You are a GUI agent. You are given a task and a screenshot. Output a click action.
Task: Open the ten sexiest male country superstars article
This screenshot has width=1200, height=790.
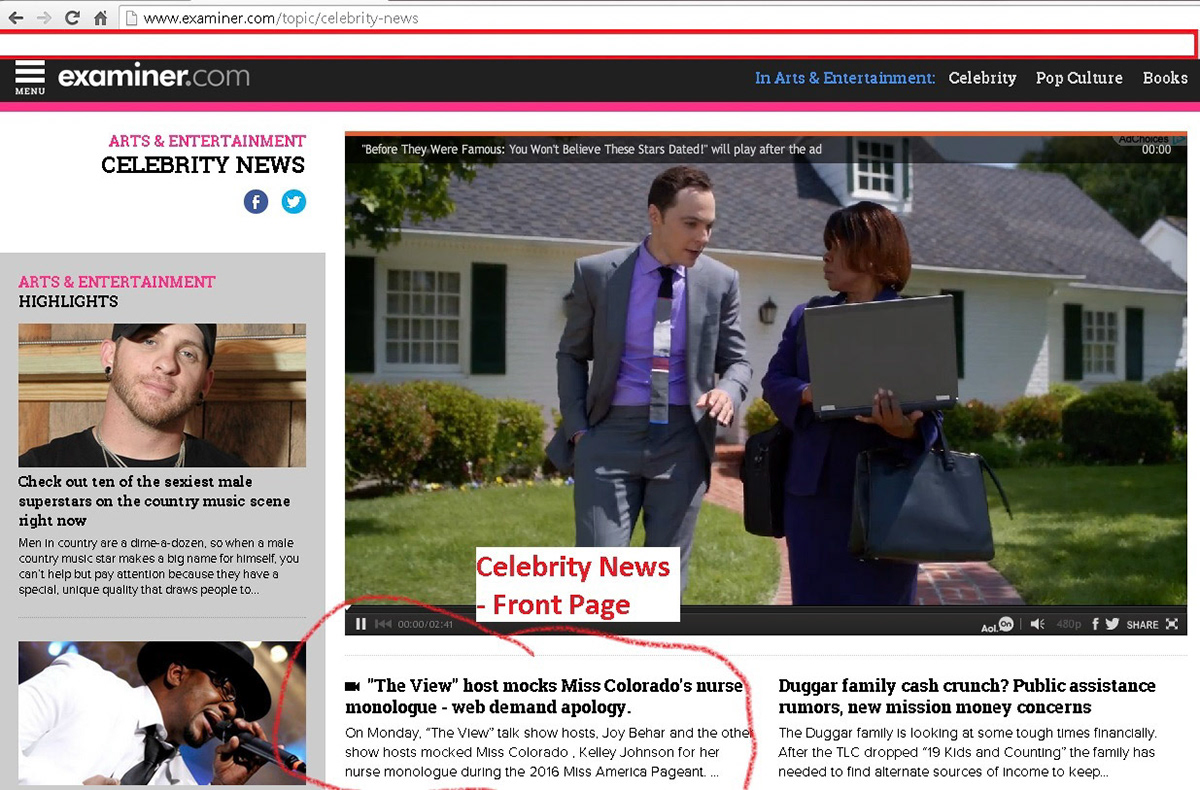[x=155, y=501]
